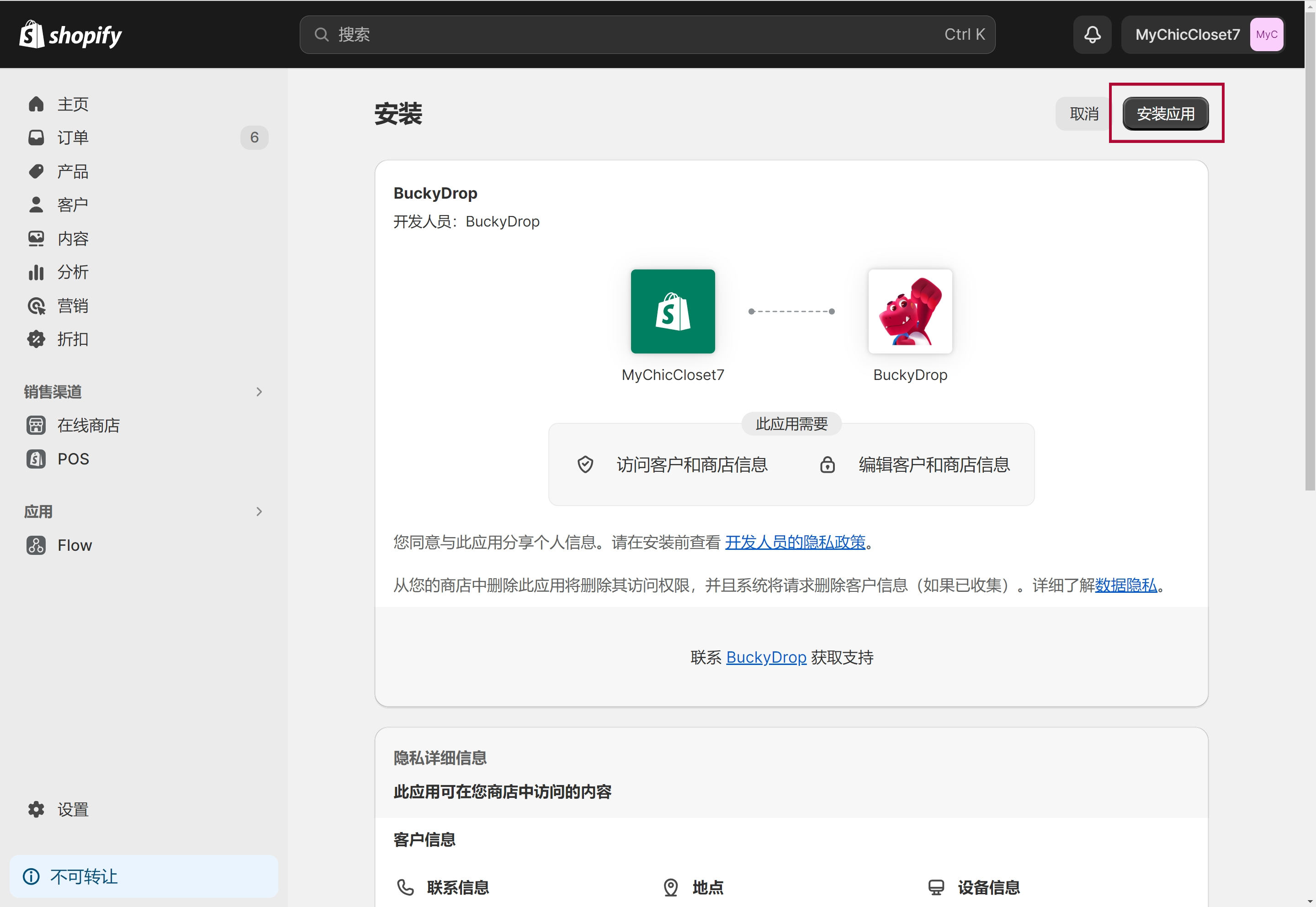The height and width of the screenshot is (907, 1316).
Task: Click the MyC account avatar
Action: coord(1266,35)
